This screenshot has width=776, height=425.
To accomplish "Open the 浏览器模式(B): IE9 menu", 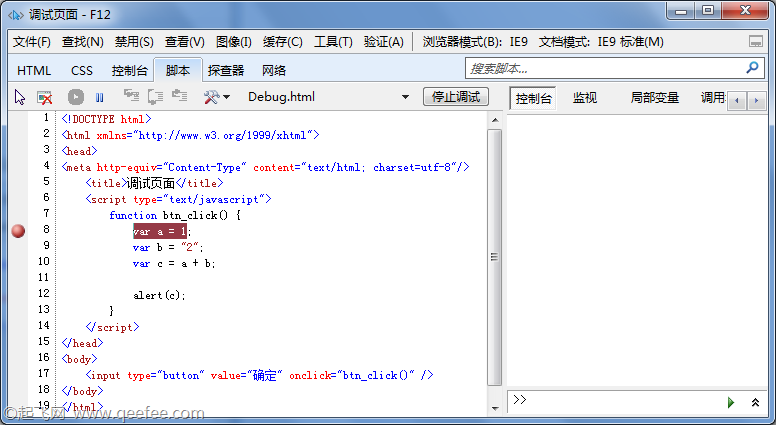I will (x=475, y=42).
